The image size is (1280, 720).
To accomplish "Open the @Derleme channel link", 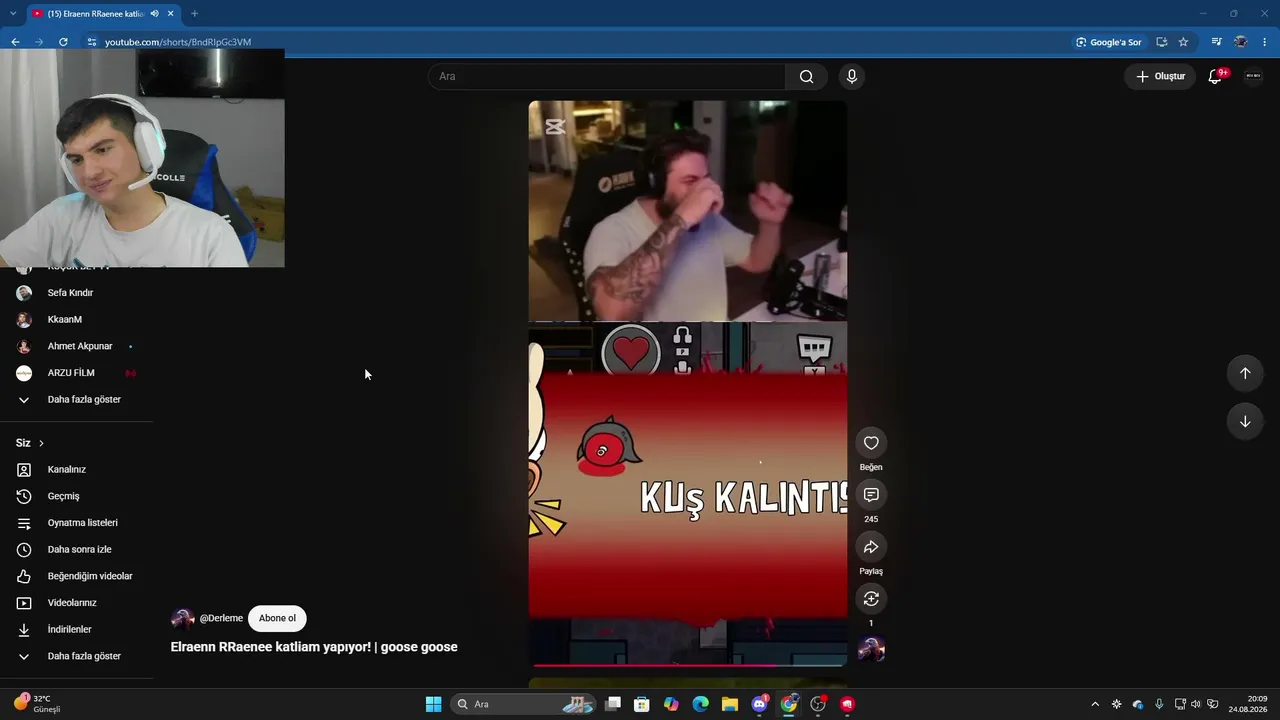I will 221,618.
